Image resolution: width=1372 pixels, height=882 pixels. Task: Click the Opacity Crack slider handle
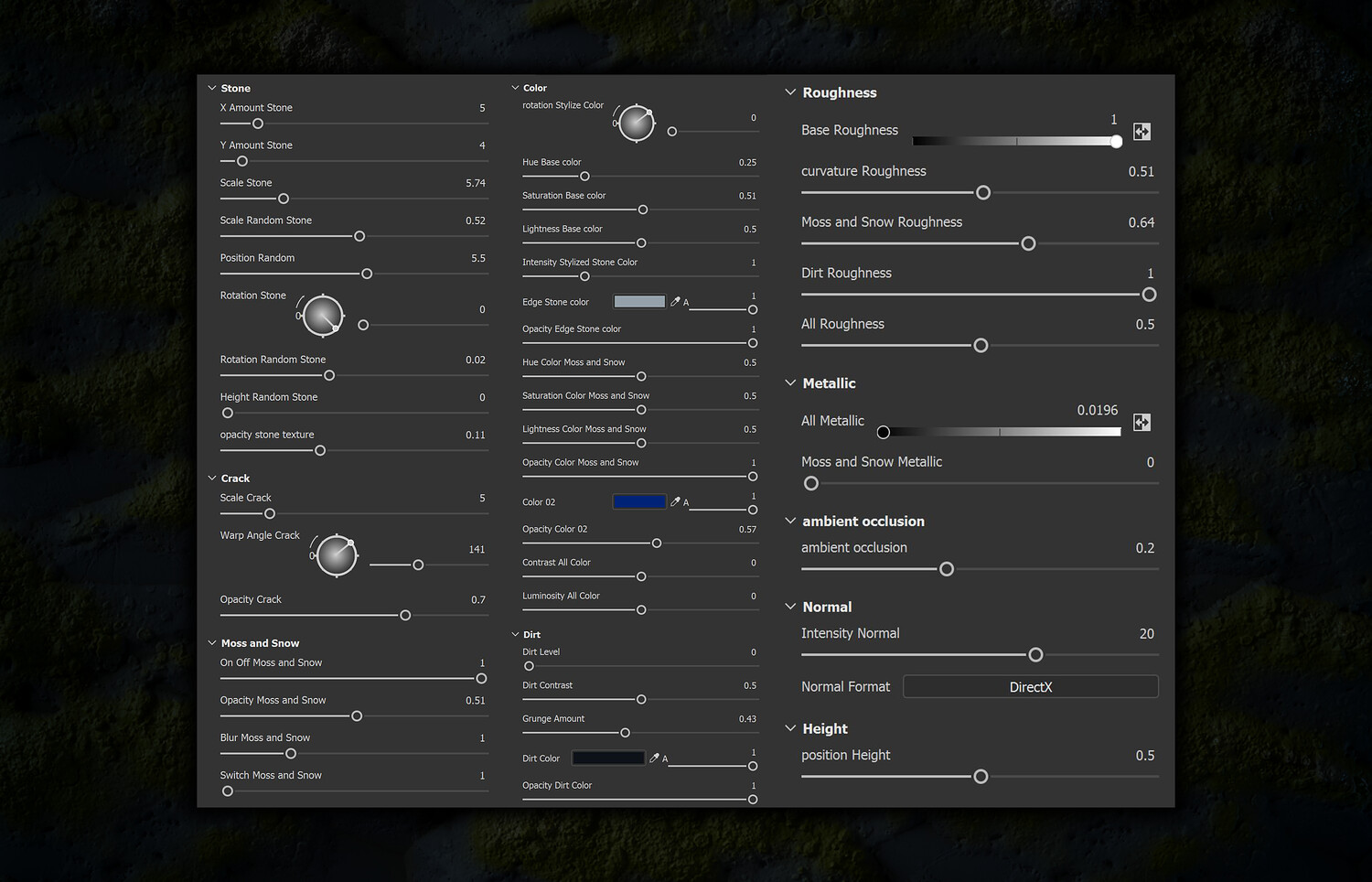click(x=405, y=615)
